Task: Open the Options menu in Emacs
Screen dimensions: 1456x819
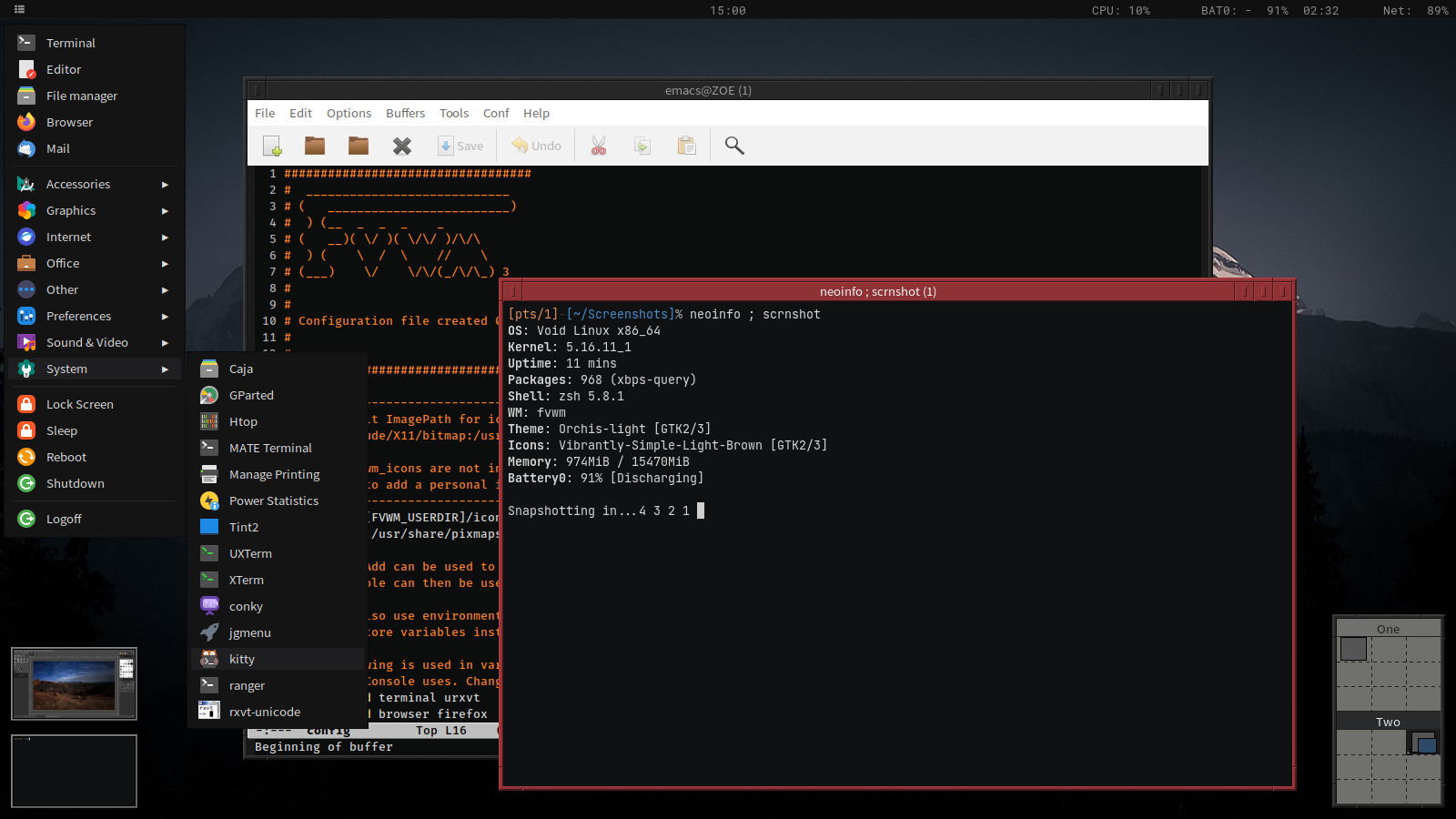Action: point(349,113)
